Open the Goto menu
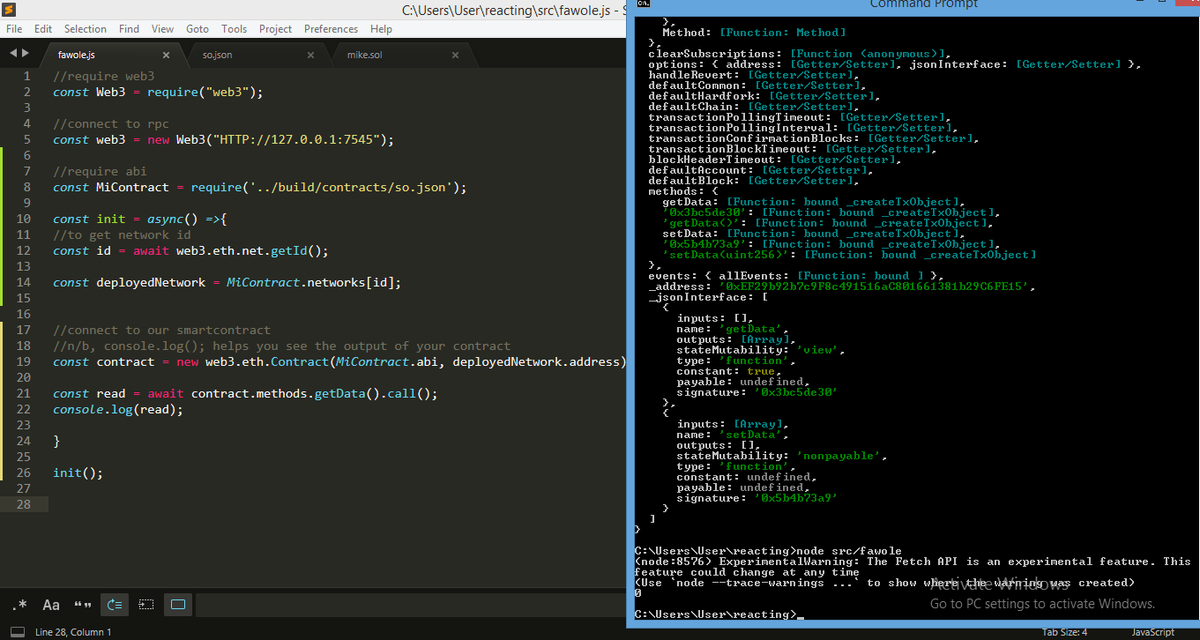The width and height of the screenshot is (1200, 640). tap(197, 29)
